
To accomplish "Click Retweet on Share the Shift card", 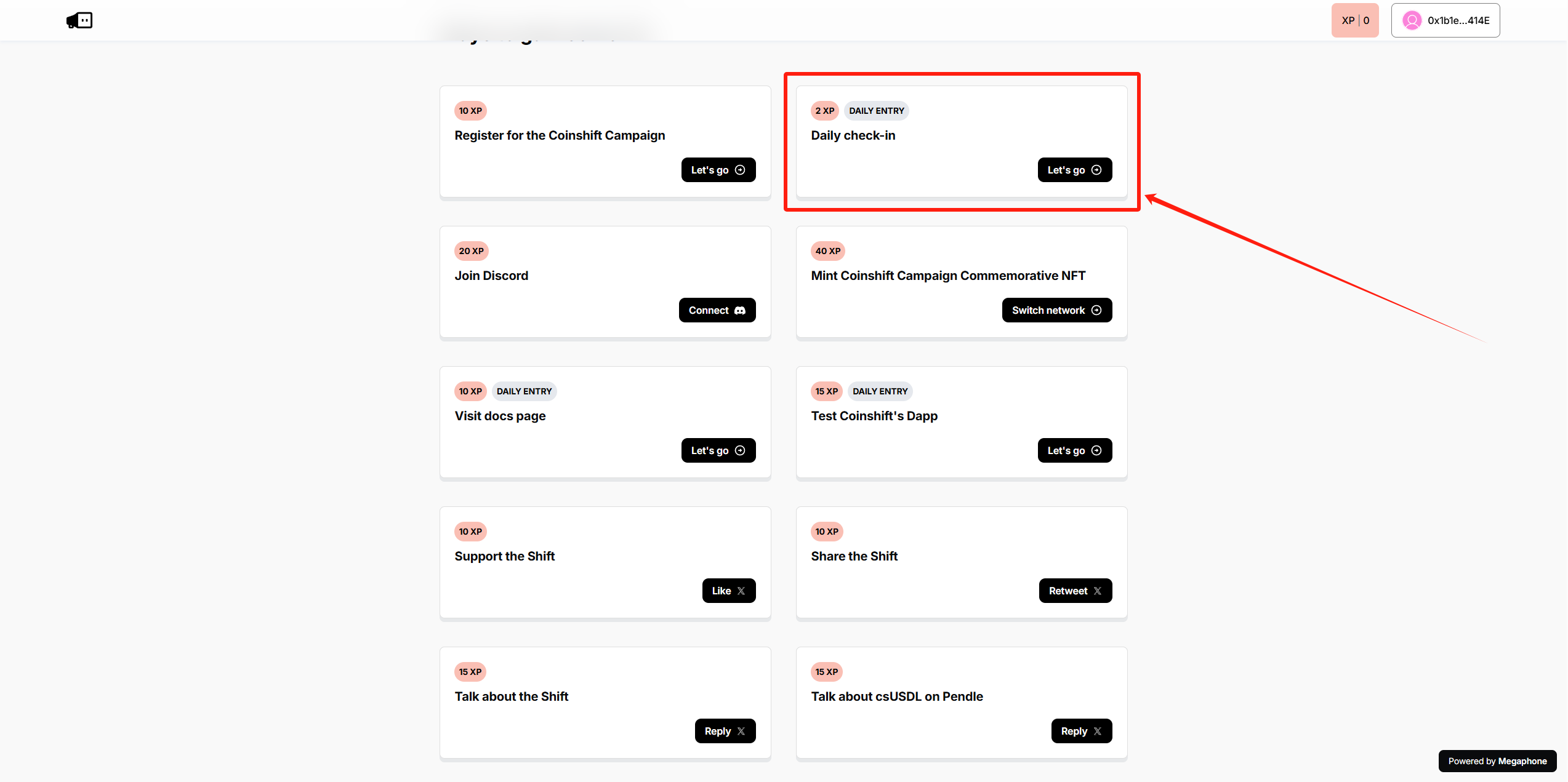I will [x=1075, y=591].
